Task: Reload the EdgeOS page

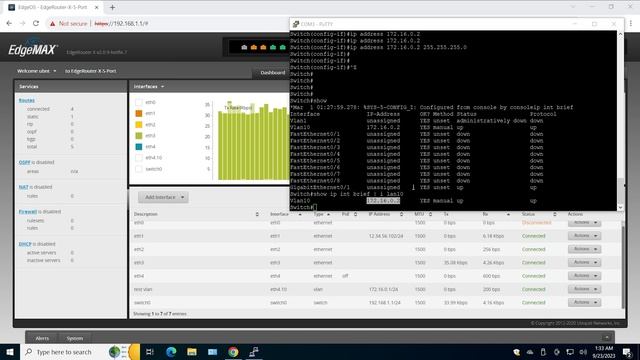Action: tap(36, 23)
